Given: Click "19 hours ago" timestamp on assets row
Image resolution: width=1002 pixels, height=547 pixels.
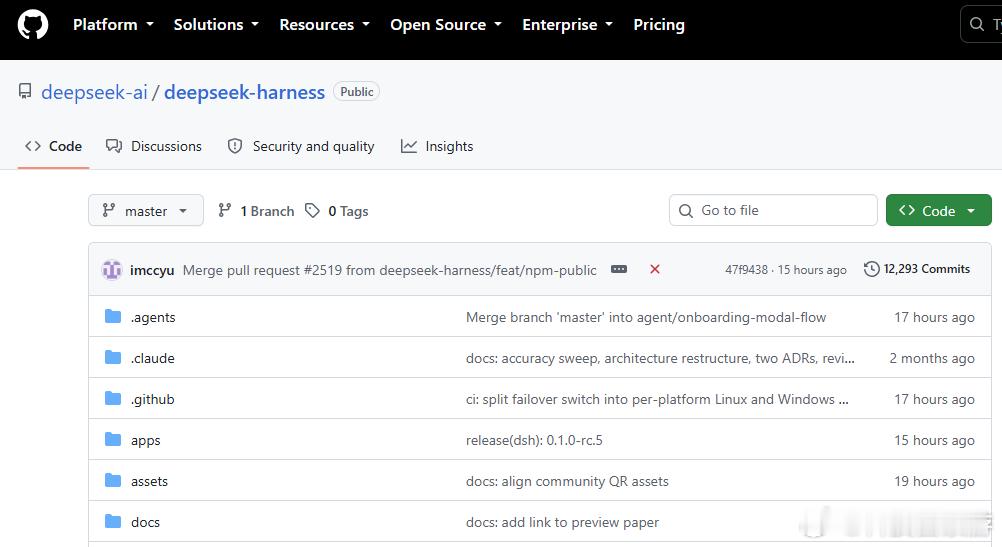Looking at the screenshot, I should click(x=934, y=481).
